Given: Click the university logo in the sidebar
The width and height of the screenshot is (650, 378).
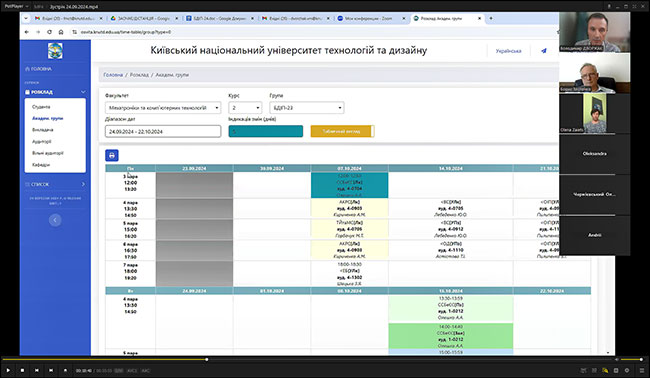Looking at the screenshot, I should [55, 51].
